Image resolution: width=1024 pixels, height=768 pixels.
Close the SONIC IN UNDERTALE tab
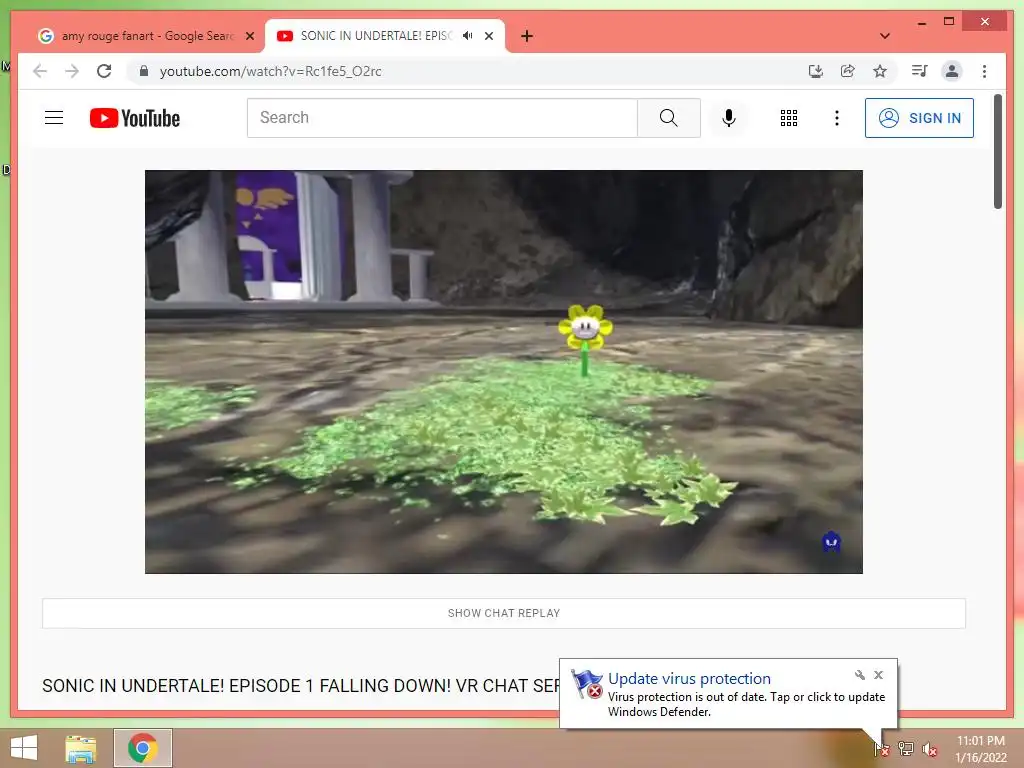[x=488, y=36]
